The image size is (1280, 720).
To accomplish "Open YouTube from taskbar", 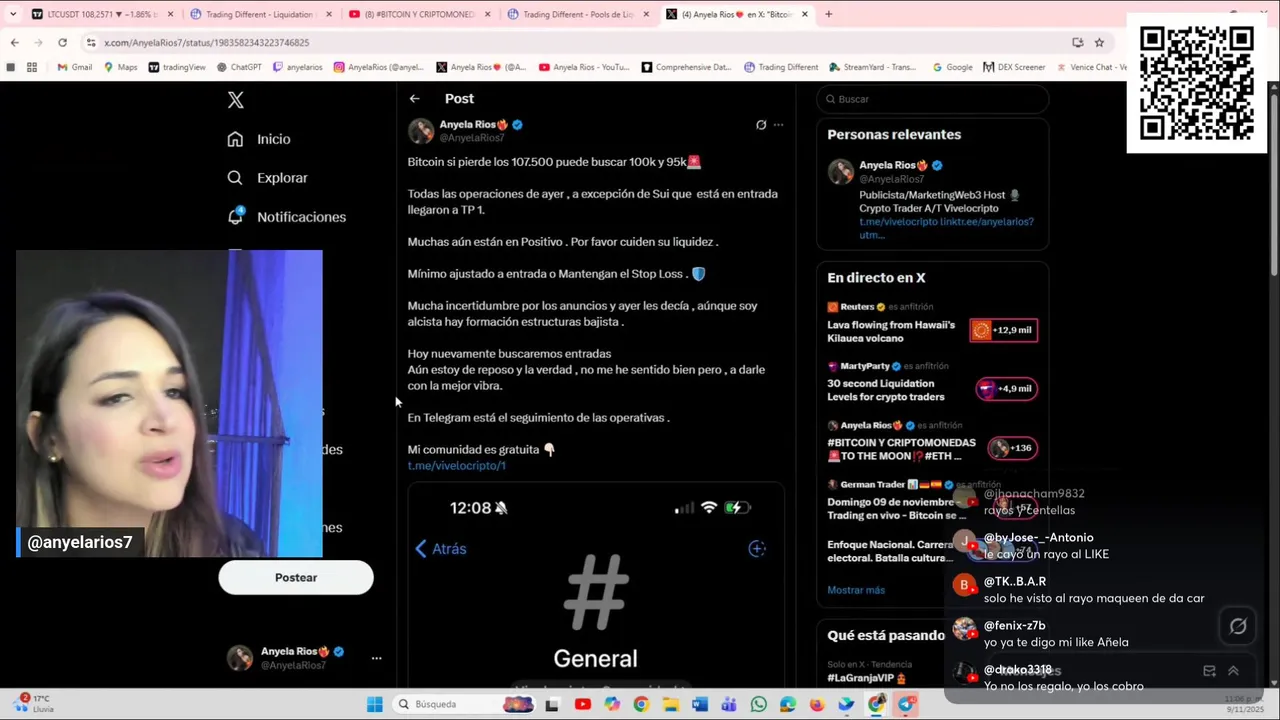I will tap(583, 704).
